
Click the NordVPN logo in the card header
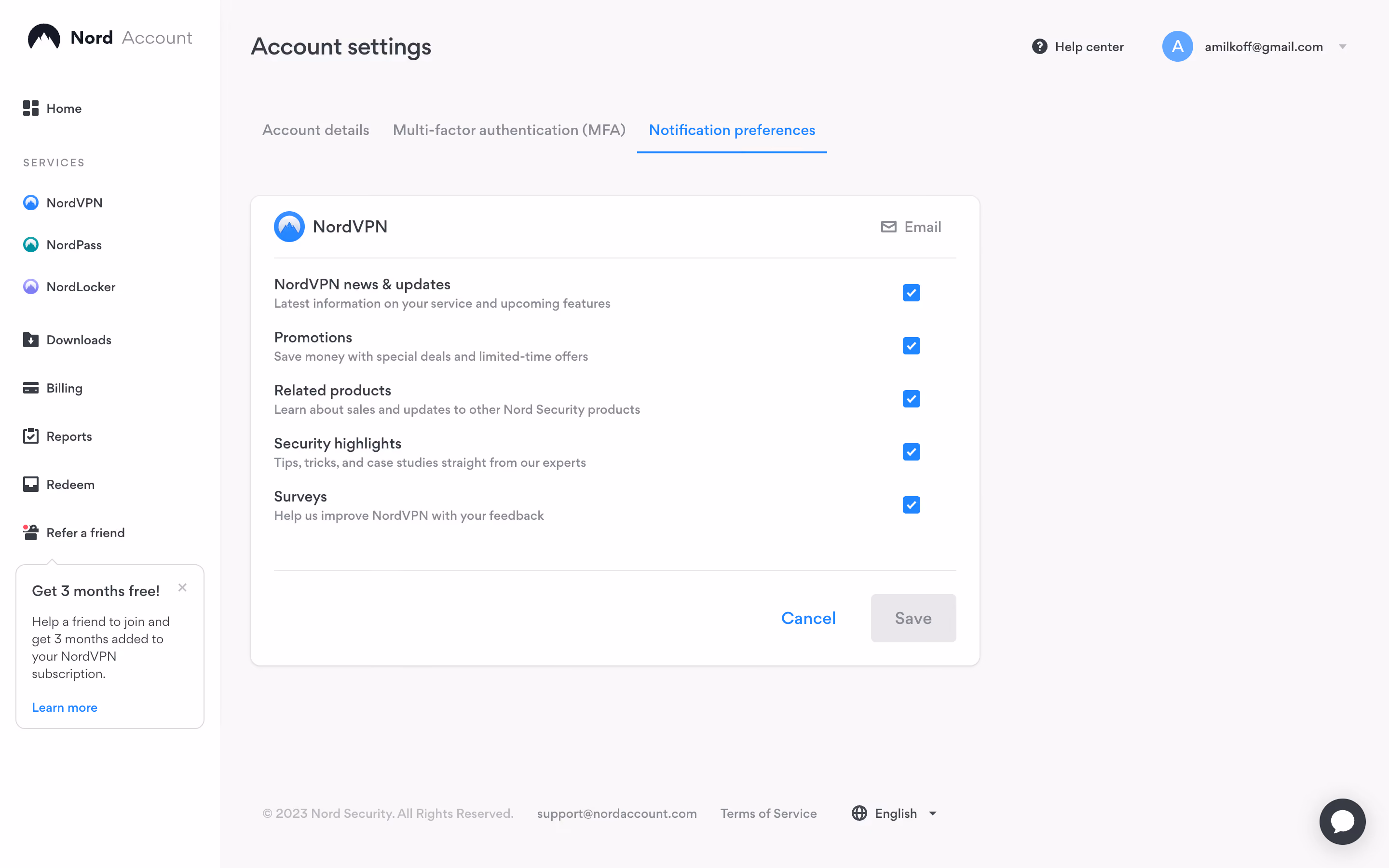[x=289, y=227]
